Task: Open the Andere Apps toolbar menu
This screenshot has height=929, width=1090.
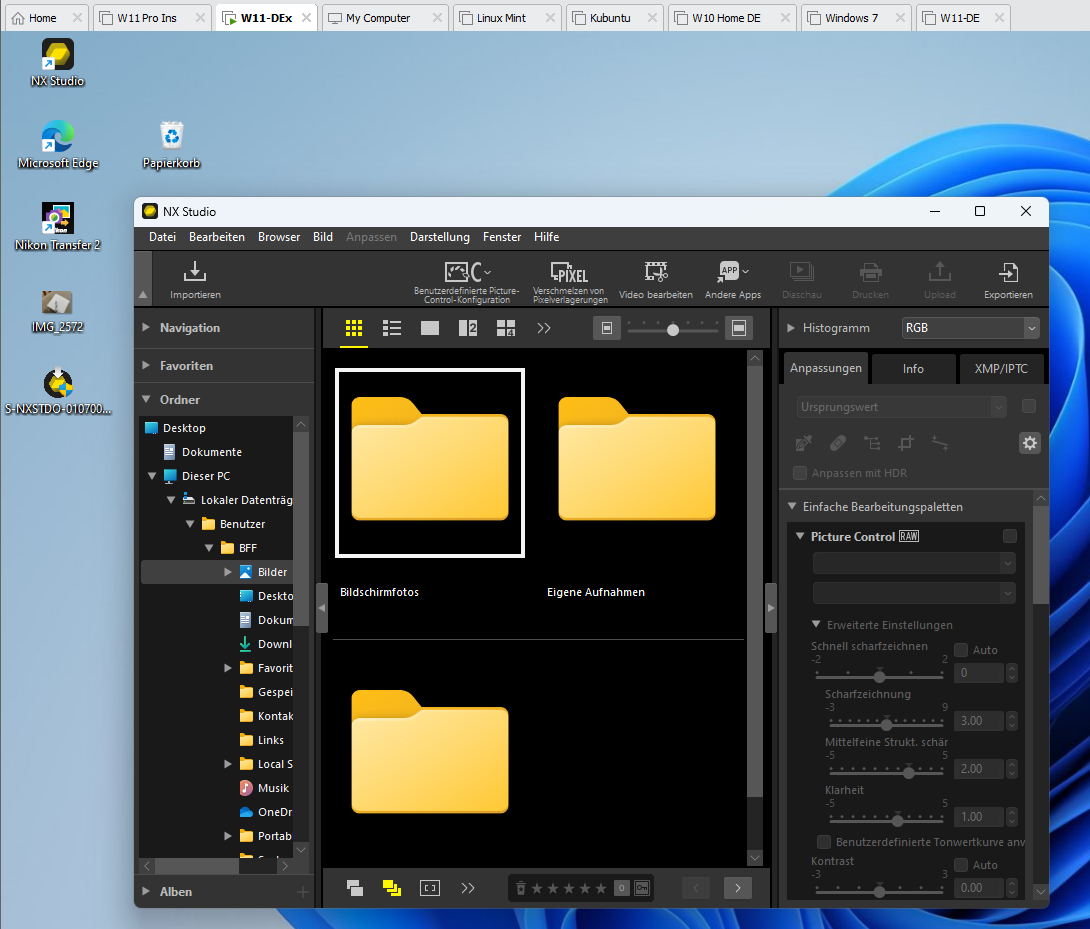Action: 733,280
